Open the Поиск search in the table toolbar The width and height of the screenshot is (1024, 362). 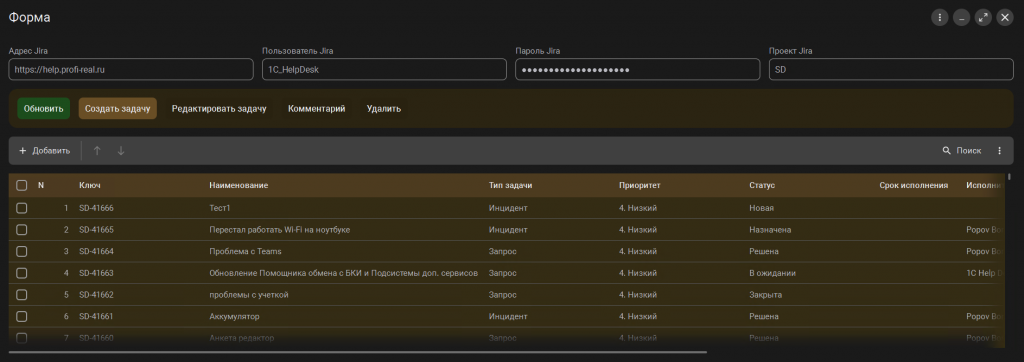(x=961, y=151)
